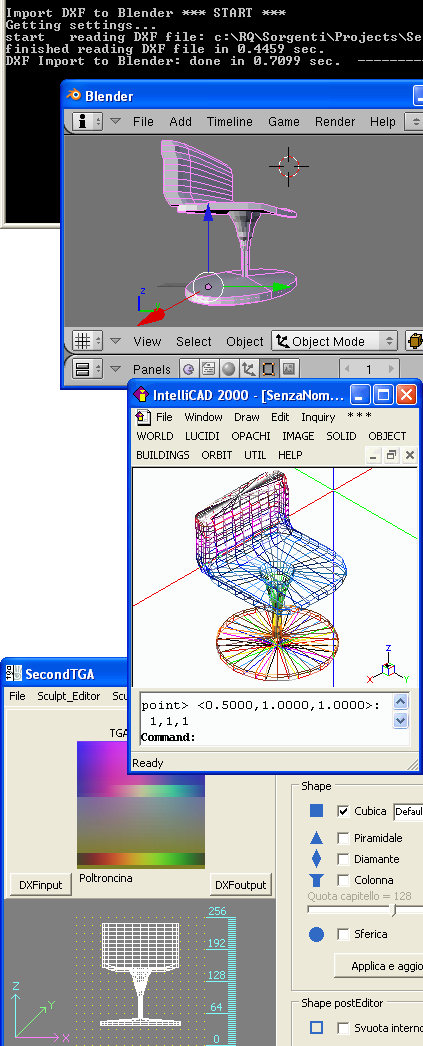Open the Blender Render menu
The width and height of the screenshot is (423, 1046).
point(335,121)
